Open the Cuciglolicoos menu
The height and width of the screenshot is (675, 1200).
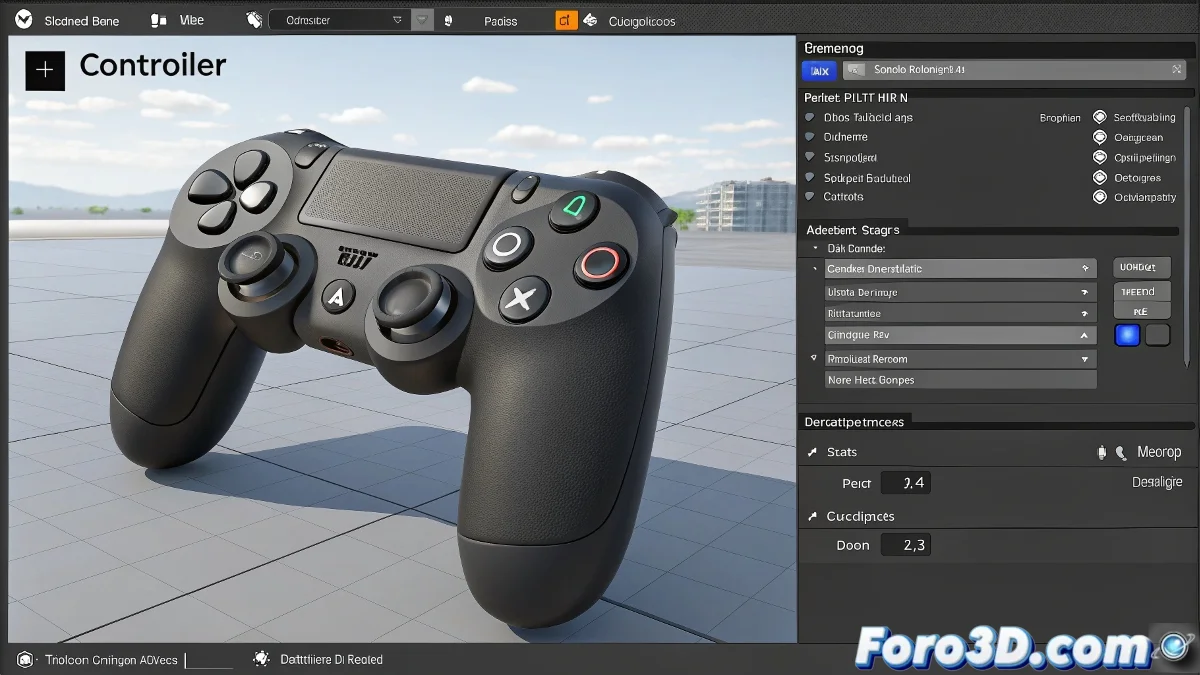tap(642, 21)
